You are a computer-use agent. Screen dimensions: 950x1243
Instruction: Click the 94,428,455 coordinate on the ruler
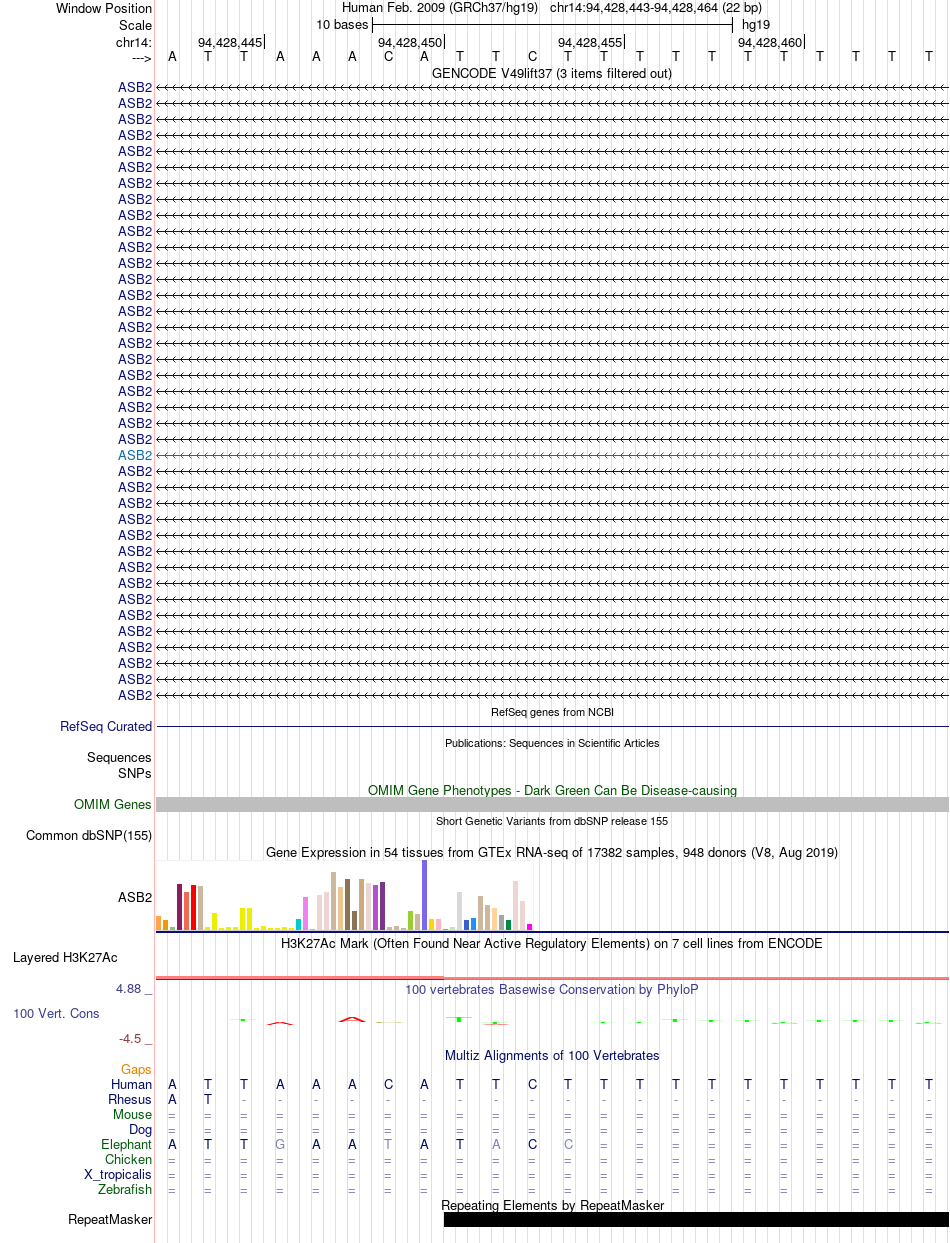[x=590, y=42]
